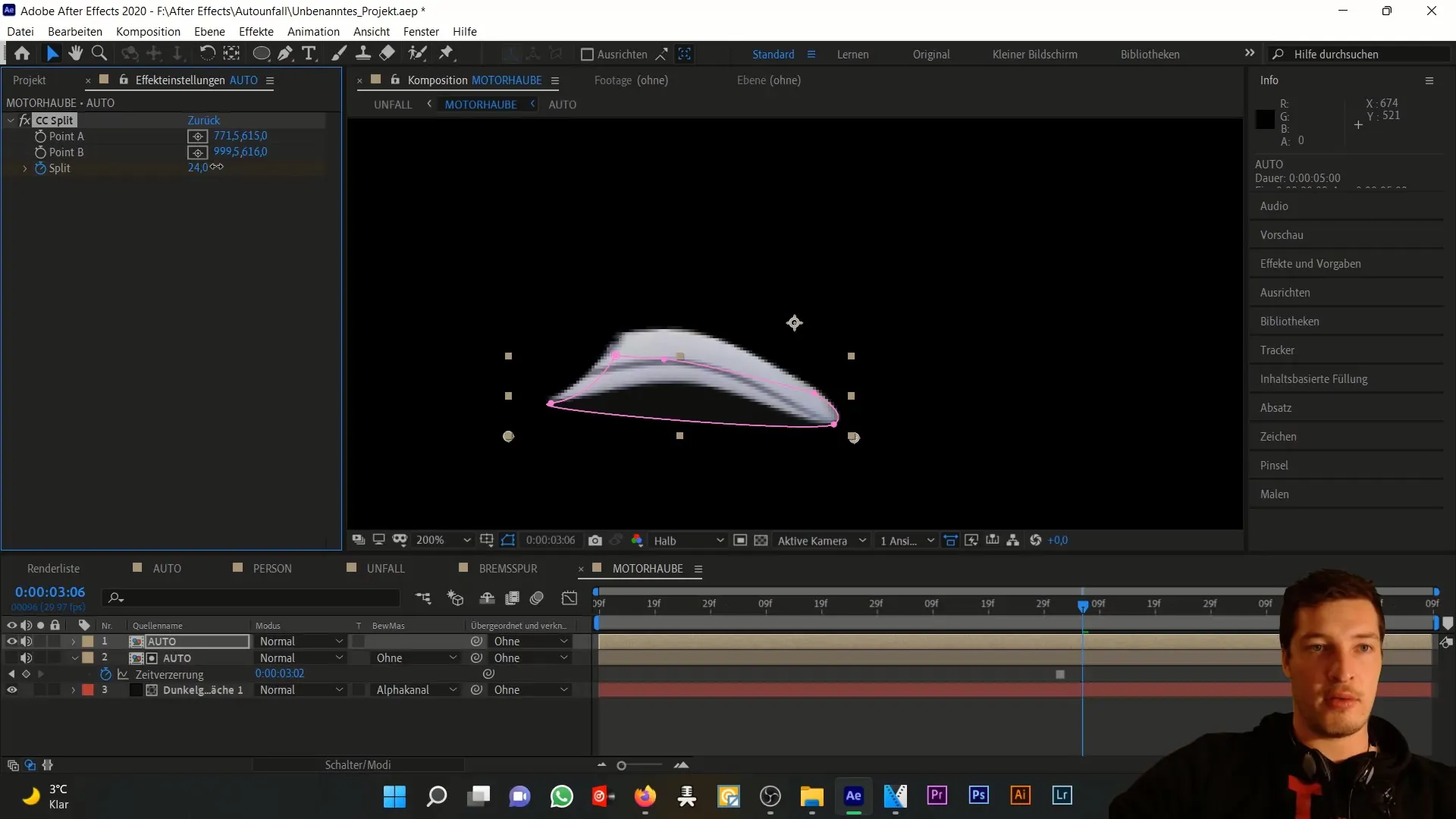
Task: Open WhatsApp from the taskbar
Action: point(562,796)
